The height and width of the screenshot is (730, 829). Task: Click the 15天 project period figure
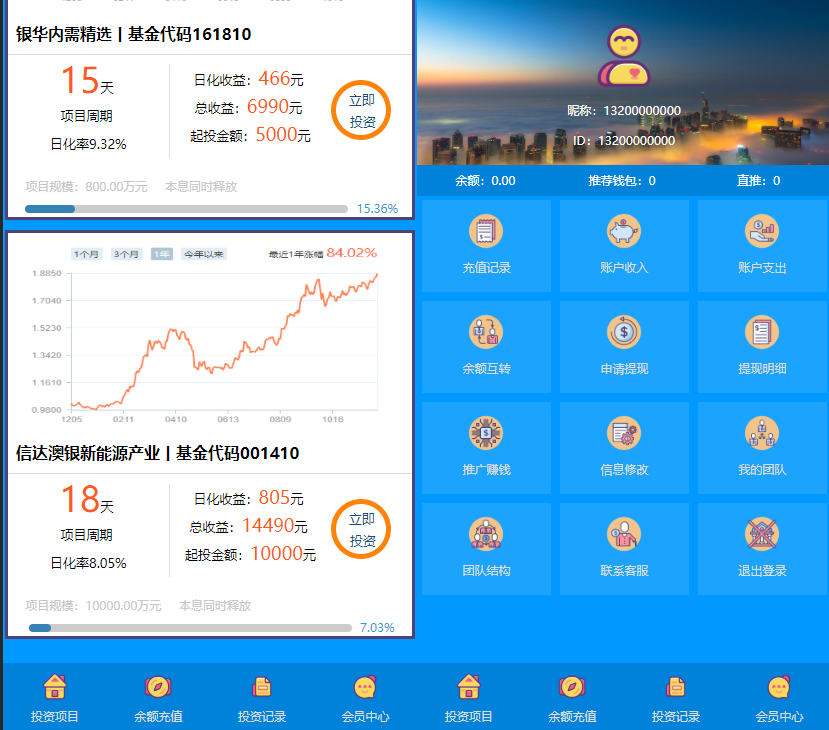coord(87,80)
